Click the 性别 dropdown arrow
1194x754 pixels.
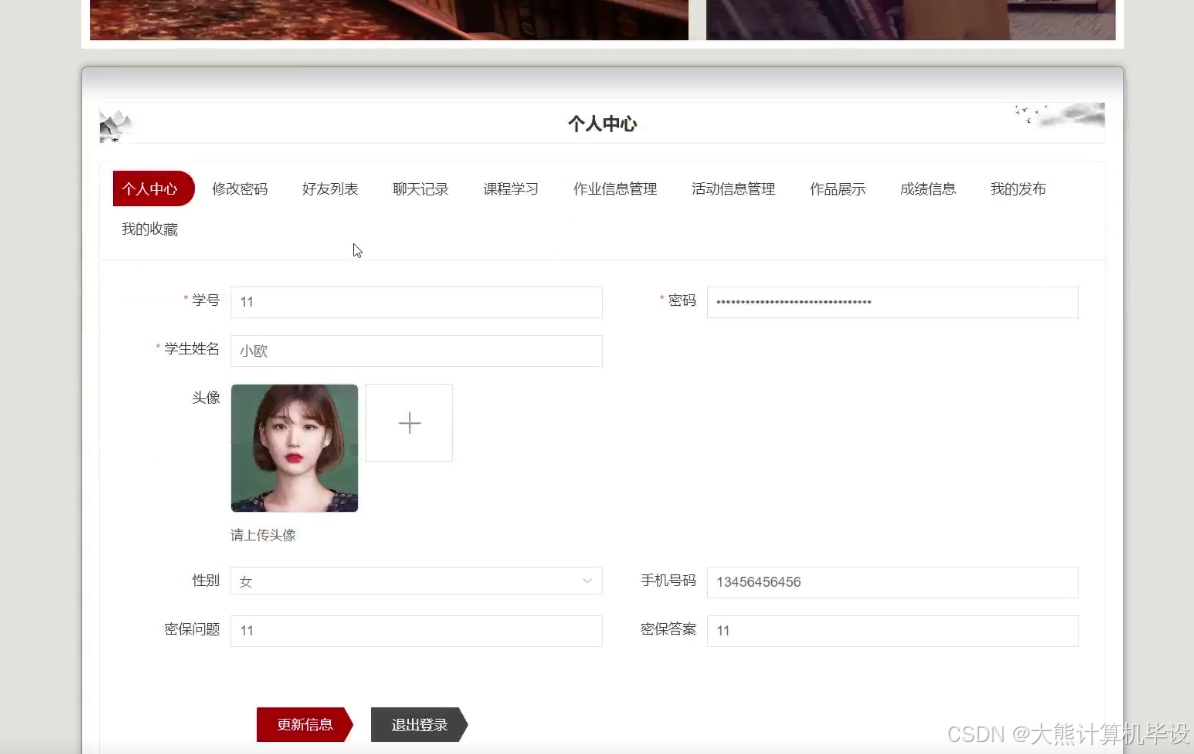(x=587, y=581)
